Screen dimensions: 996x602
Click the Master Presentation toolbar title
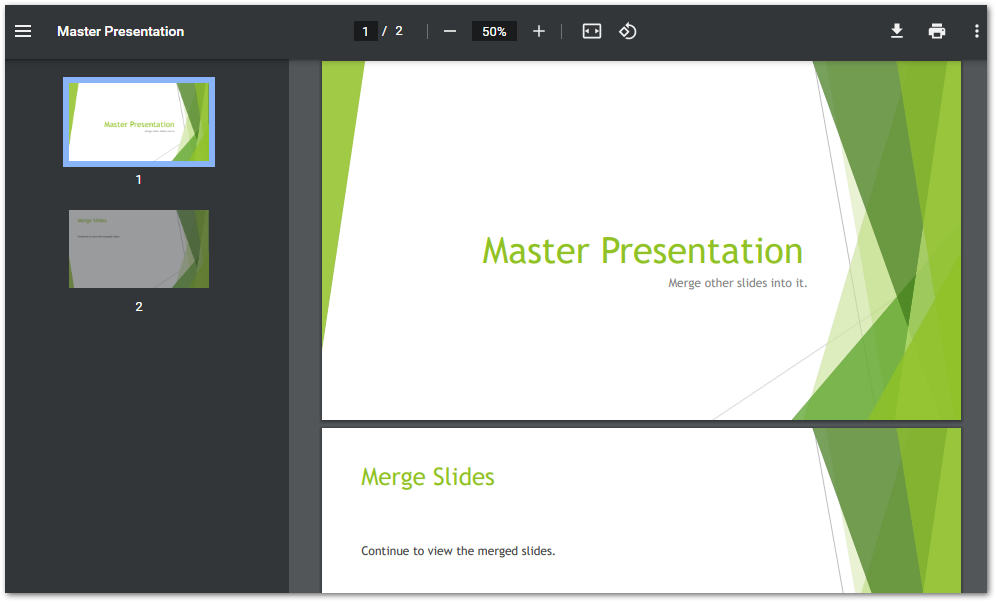click(120, 31)
